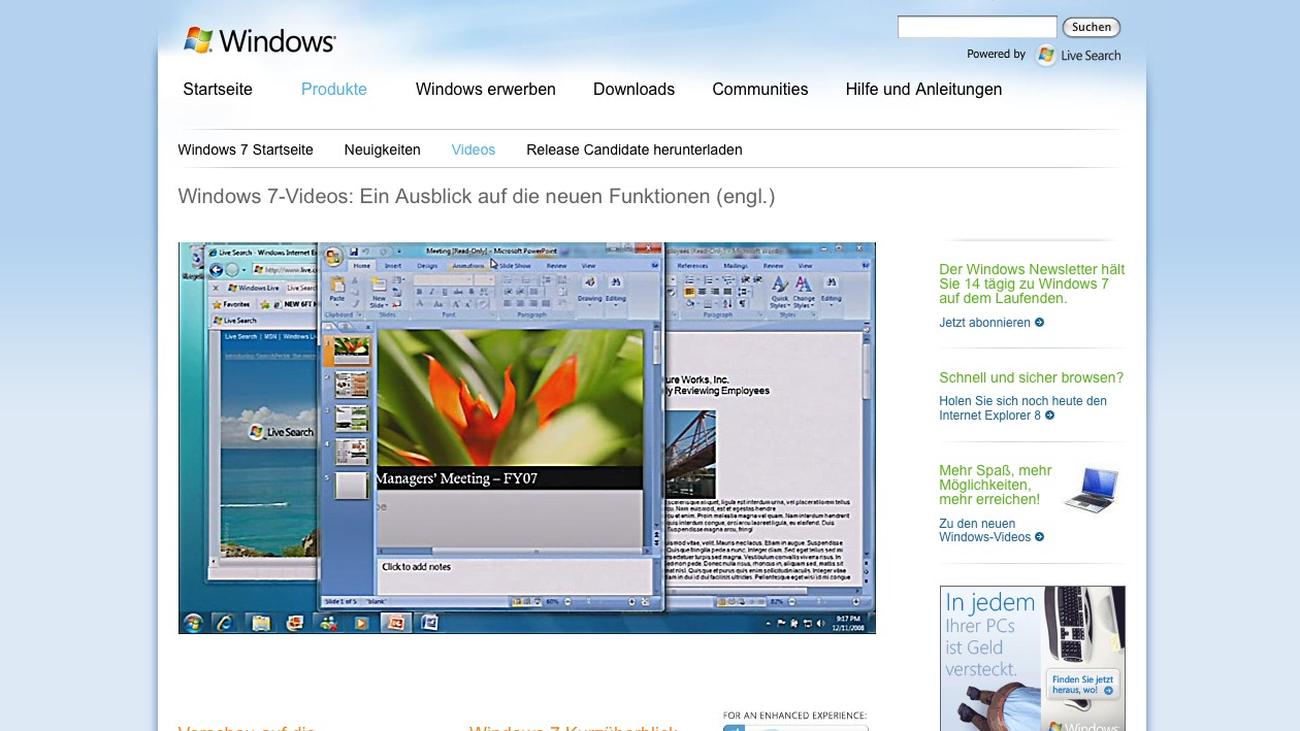The width and height of the screenshot is (1300, 731).
Task: Go to Startseite in main navigation
Action: [x=217, y=89]
